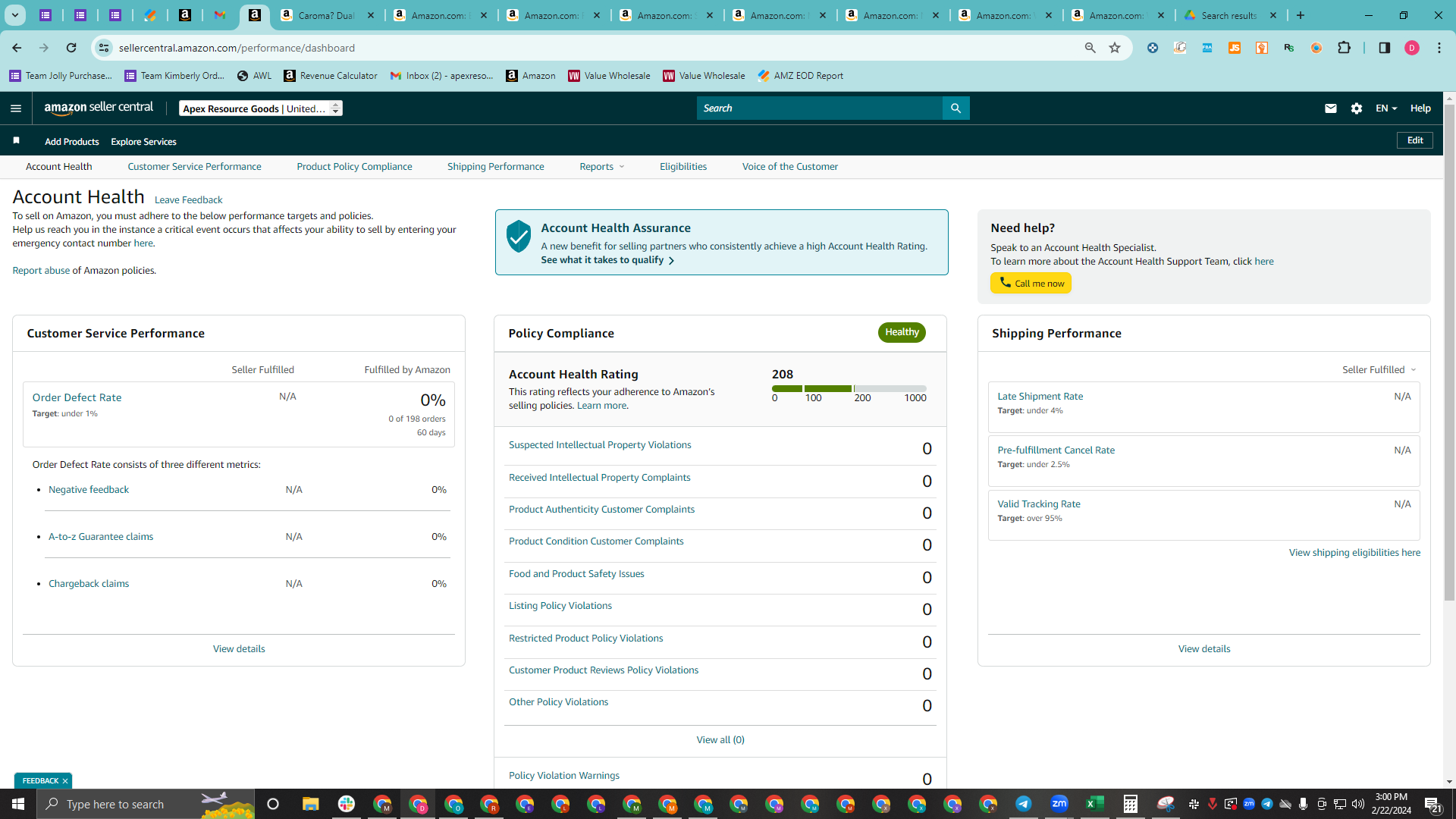1456x819 pixels.
Task: Open the settings gear icon
Action: click(1357, 108)
